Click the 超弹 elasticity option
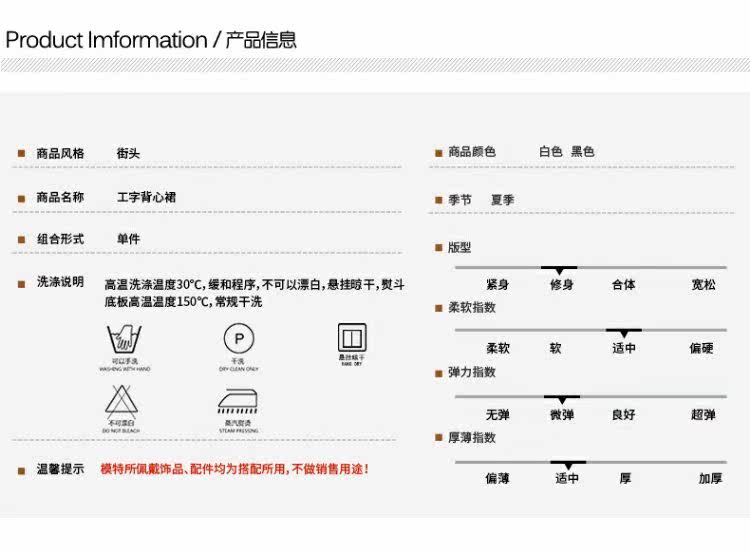Viewport: 750px width, 553px height. tap(703, 414)
